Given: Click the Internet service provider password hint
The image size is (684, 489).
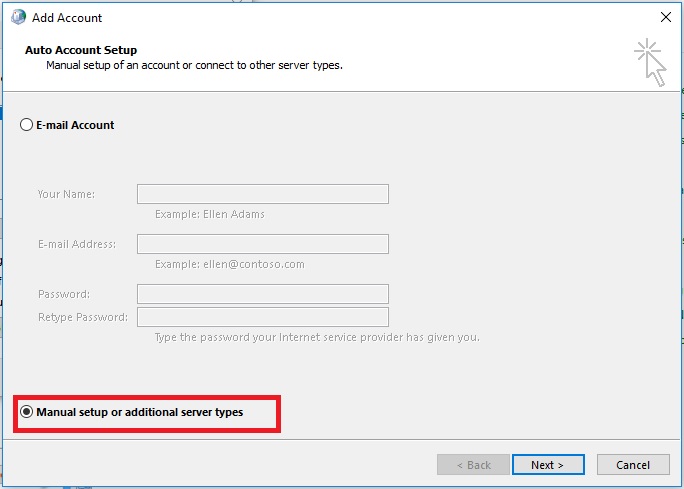Looking at the screenshot, I should (317, 337).
